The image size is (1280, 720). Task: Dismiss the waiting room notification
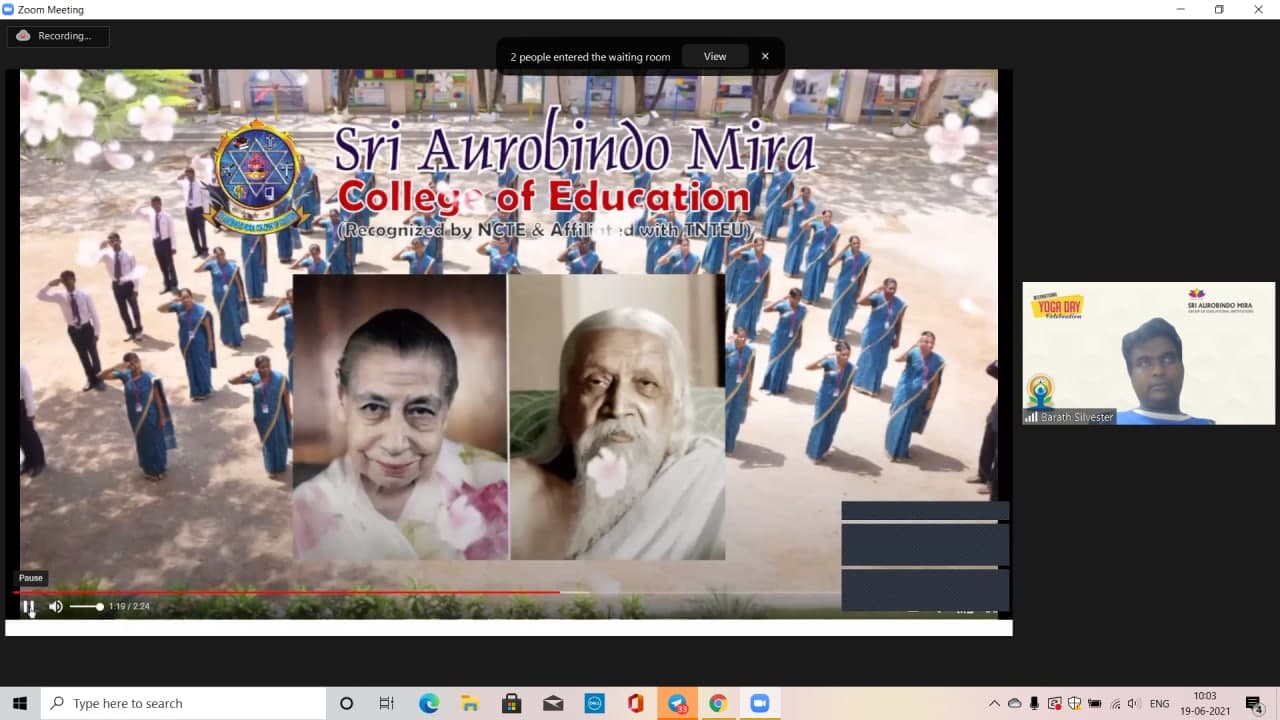[x=765, y=57]
